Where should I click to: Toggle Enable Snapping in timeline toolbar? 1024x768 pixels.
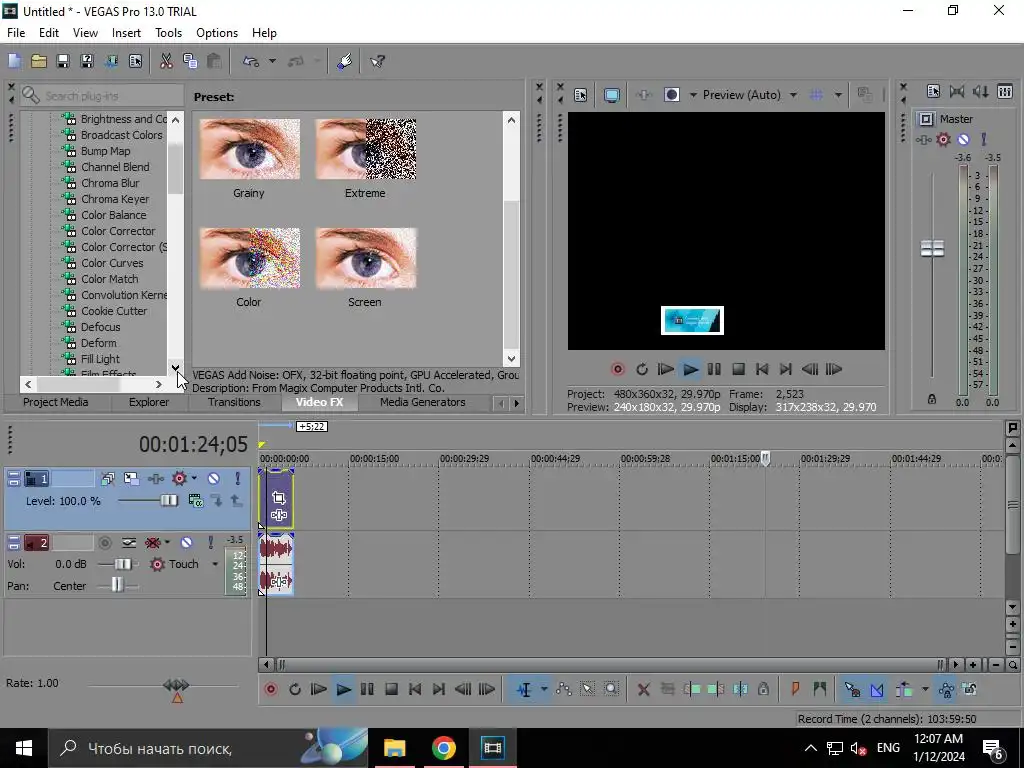click(x=852, y=689)
